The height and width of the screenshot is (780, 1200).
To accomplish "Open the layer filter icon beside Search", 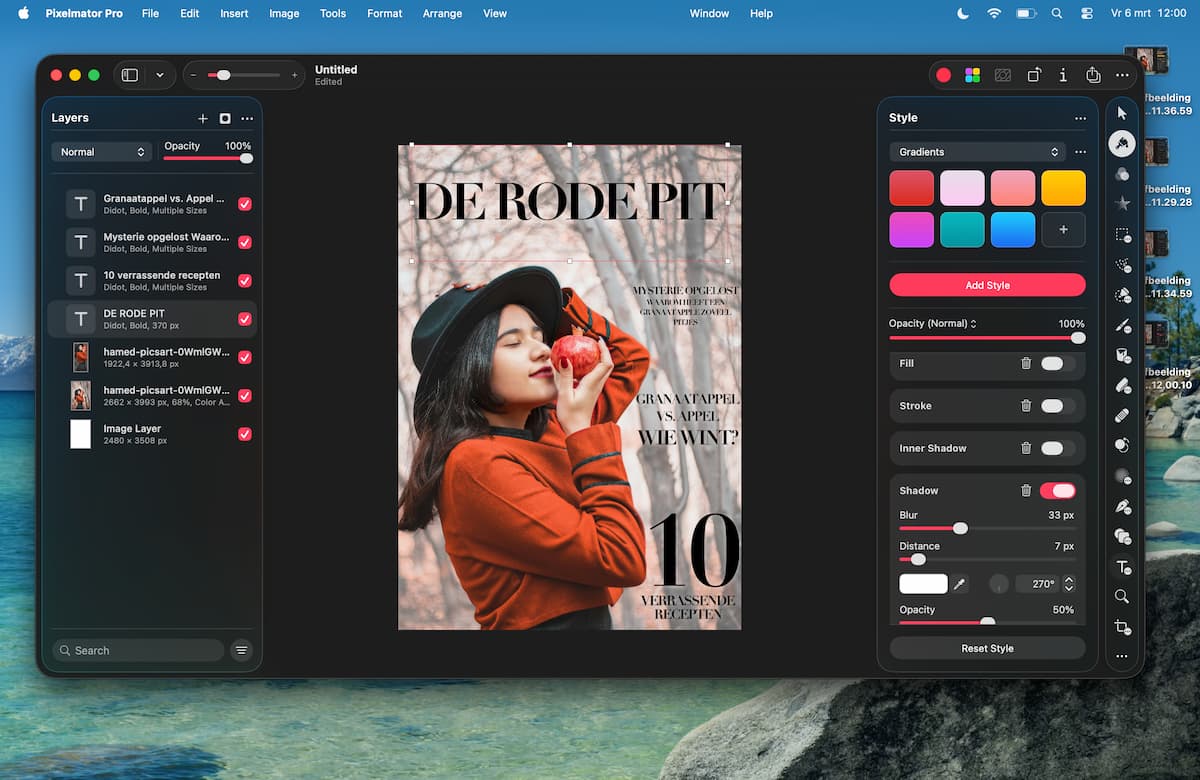I will (x=241, y=650).
